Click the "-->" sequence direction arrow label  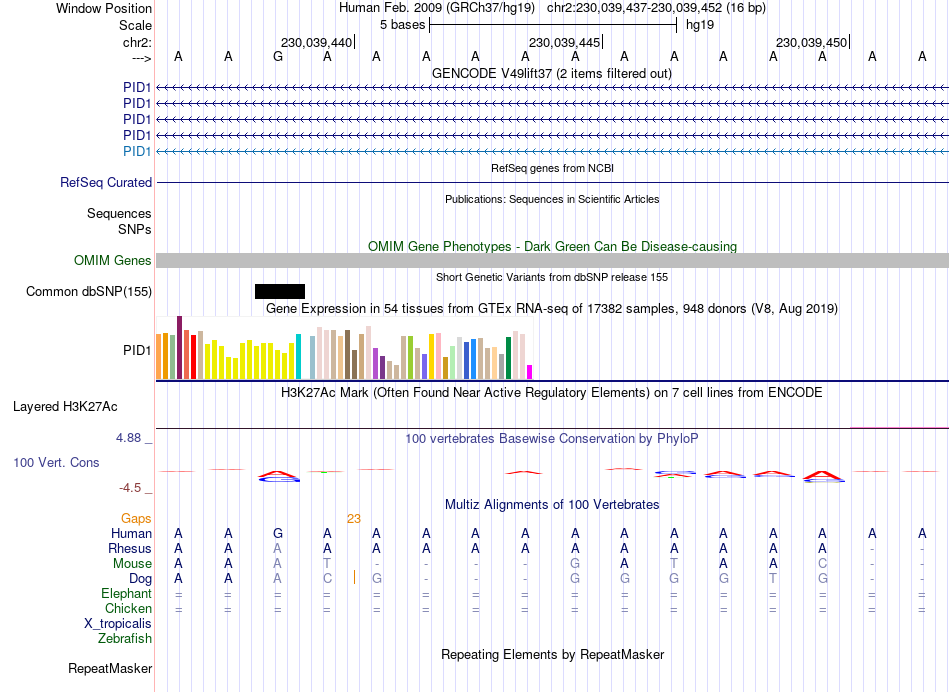(x=141, y=58)
